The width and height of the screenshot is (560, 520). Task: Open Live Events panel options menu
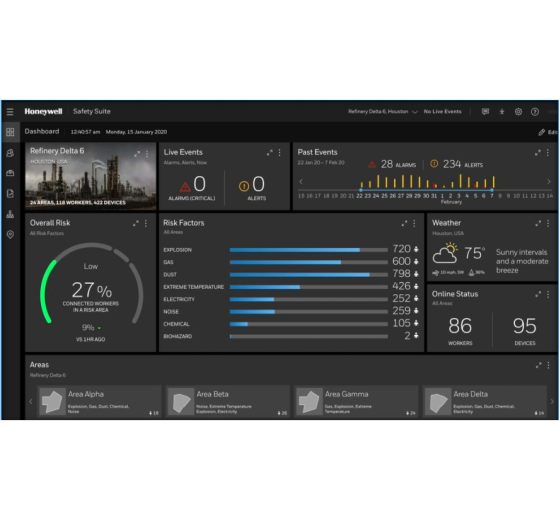point(280,153)
